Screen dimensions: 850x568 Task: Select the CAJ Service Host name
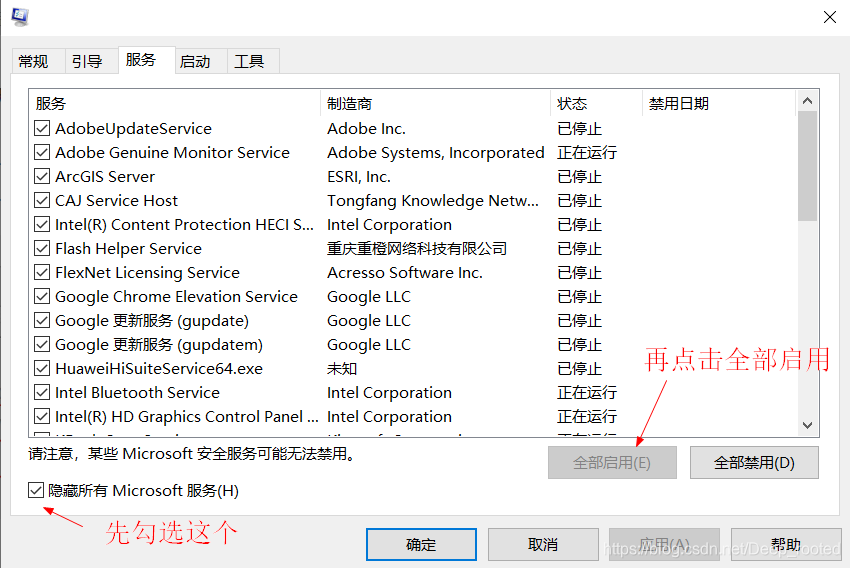116,201
